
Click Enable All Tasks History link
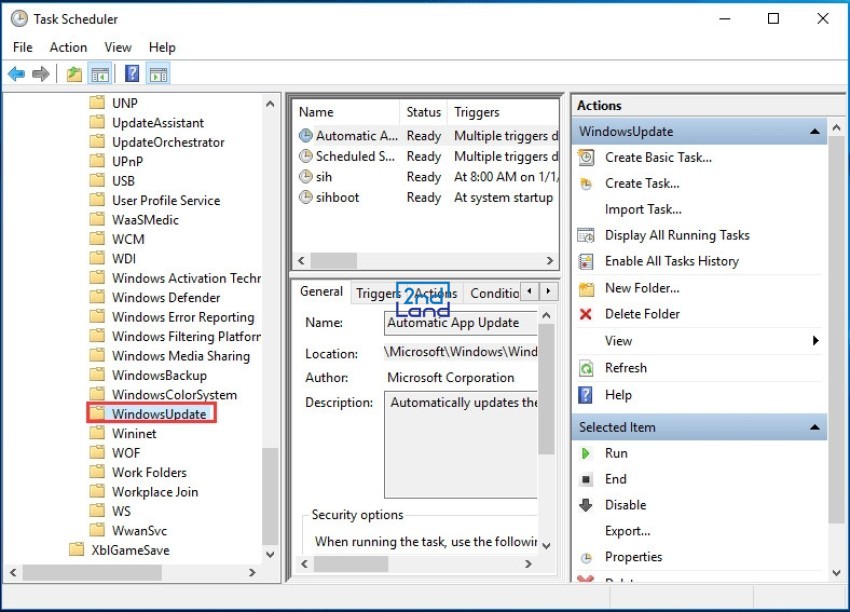pos(672,261)
